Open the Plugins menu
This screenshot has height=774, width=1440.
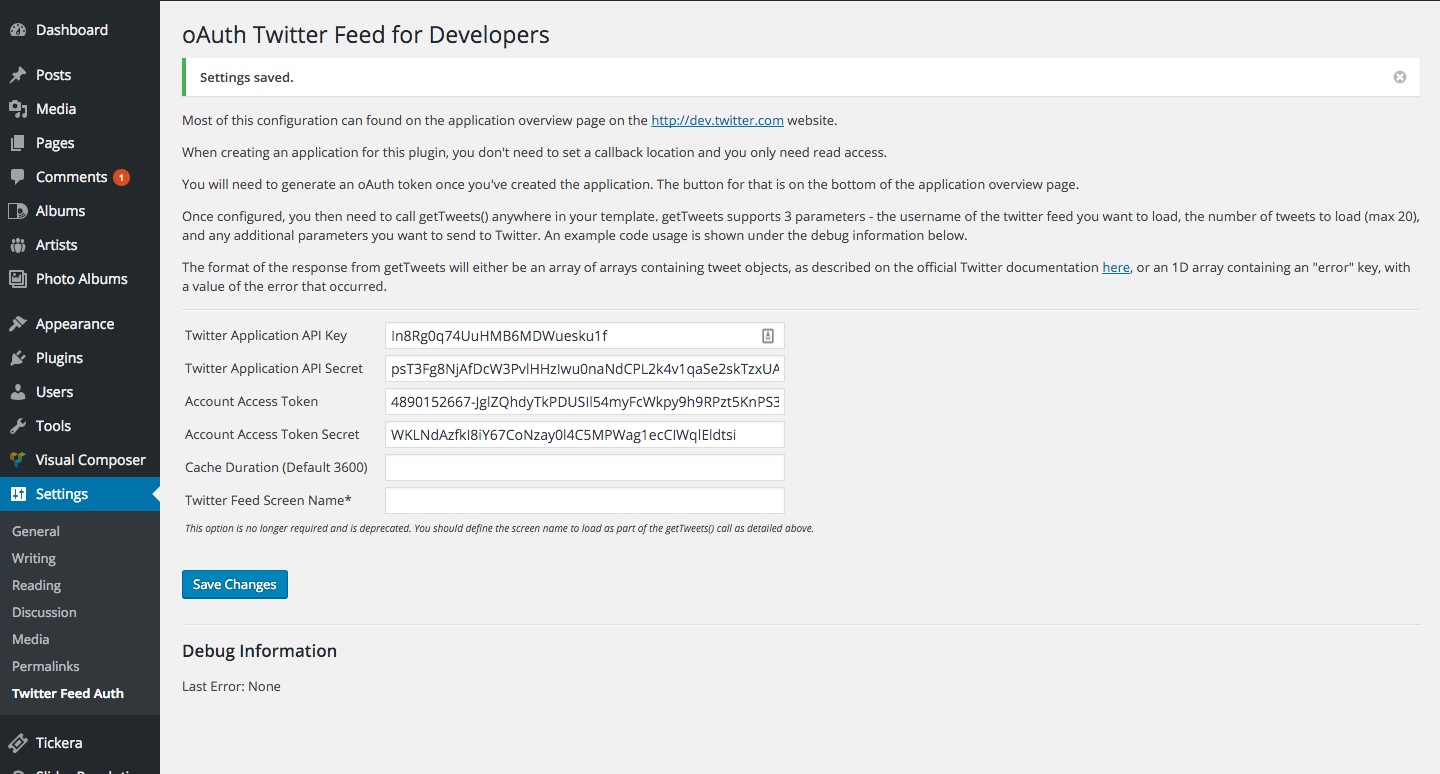coord(80,358)
